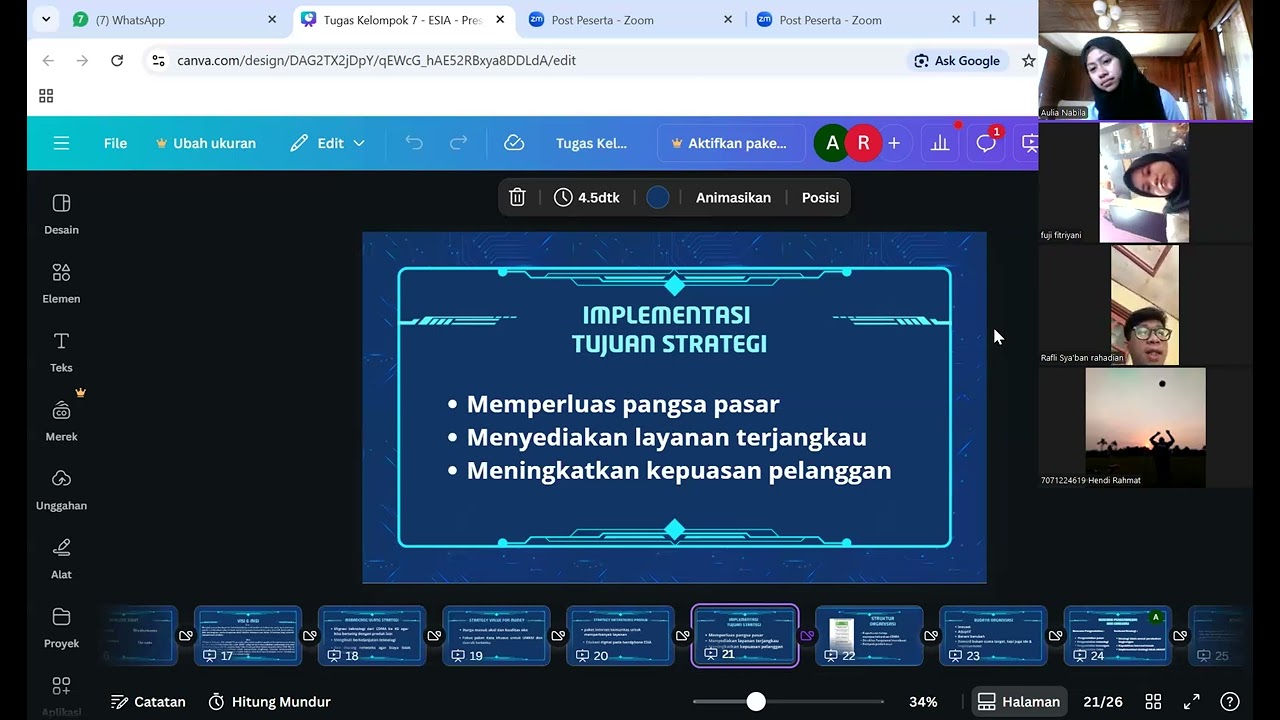Viewport: 1280px width, 720px height.
Task: Delete the slide with trash icon
Action: tap(517, 197)
